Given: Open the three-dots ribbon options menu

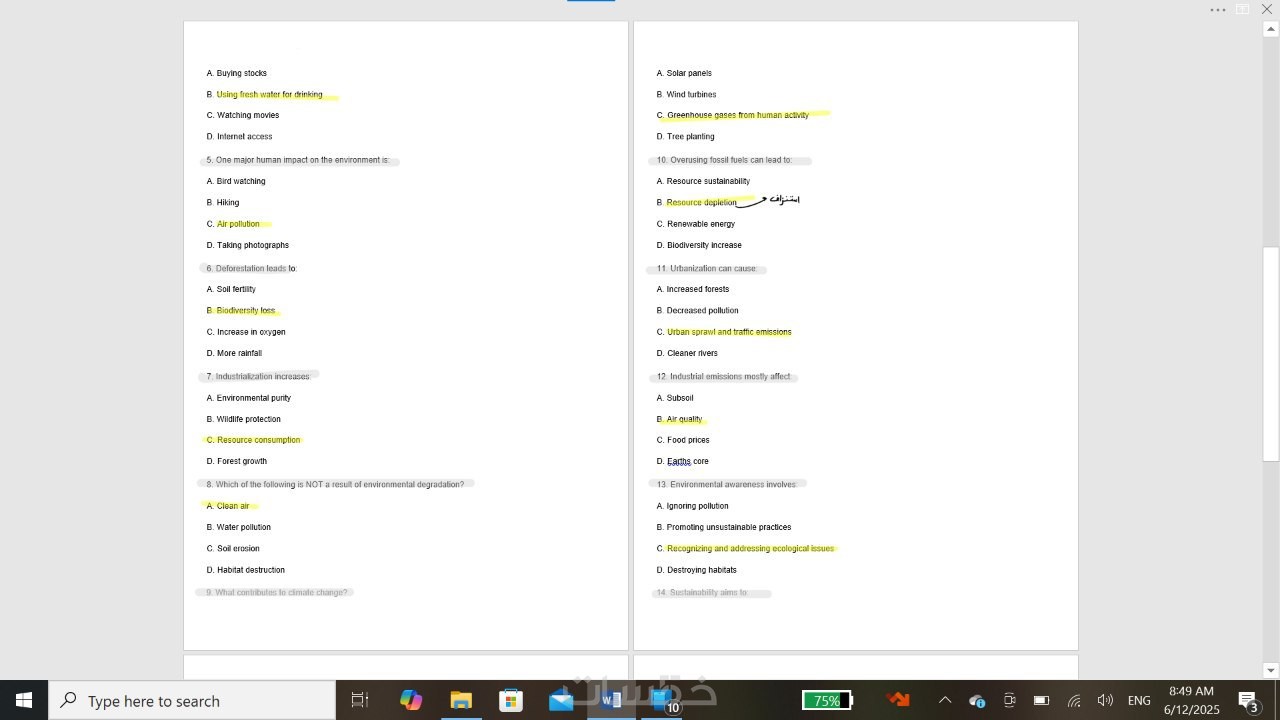Looking at the screenshot, I should (1217, 10).
